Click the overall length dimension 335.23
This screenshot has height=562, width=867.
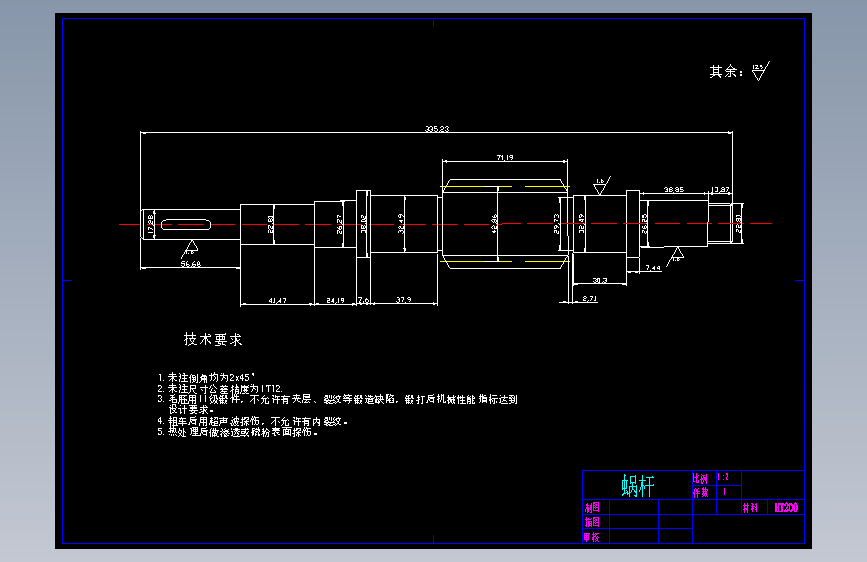(437, 128)
